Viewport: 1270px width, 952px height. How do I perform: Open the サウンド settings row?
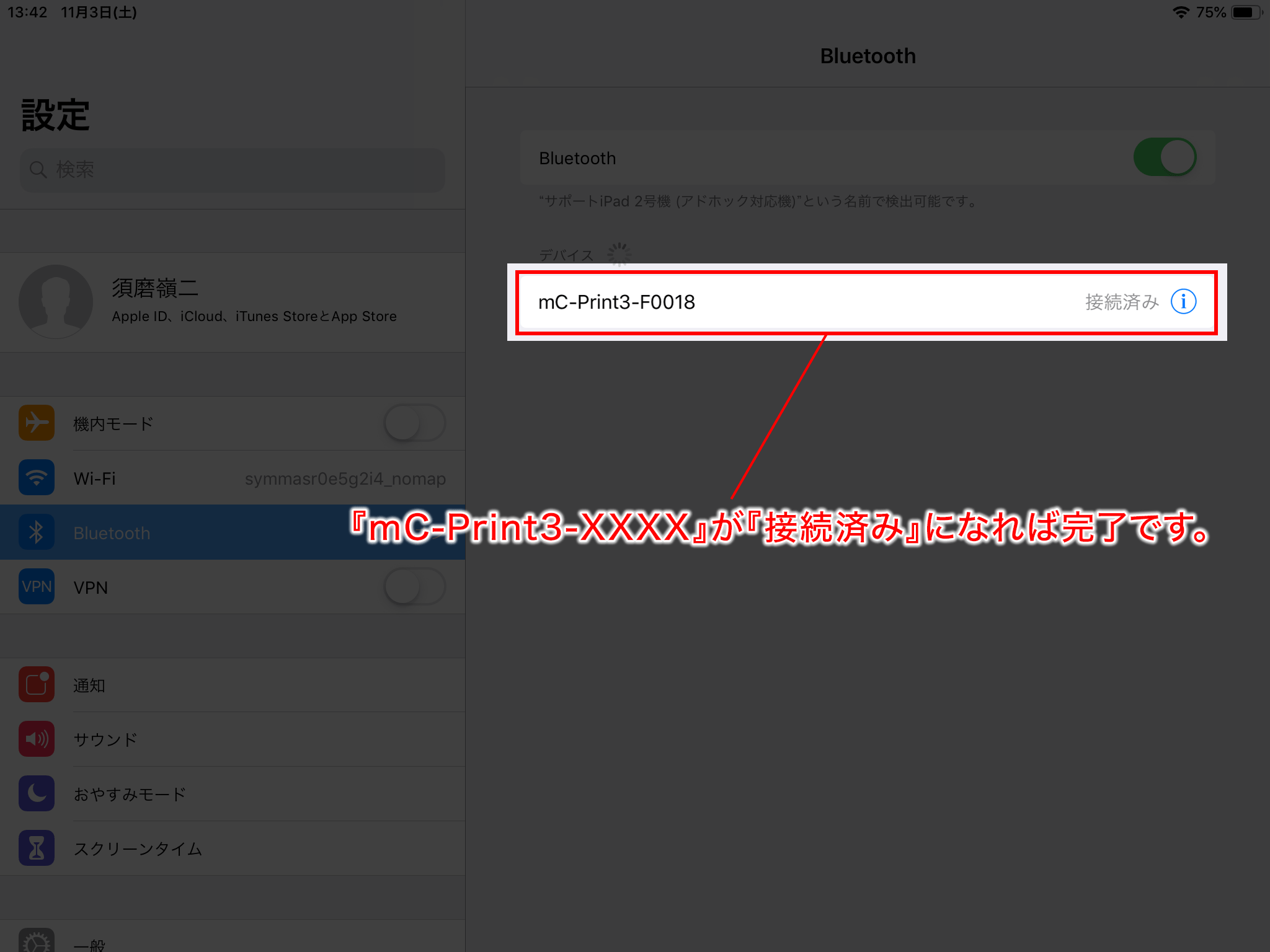tap(233, 739)
